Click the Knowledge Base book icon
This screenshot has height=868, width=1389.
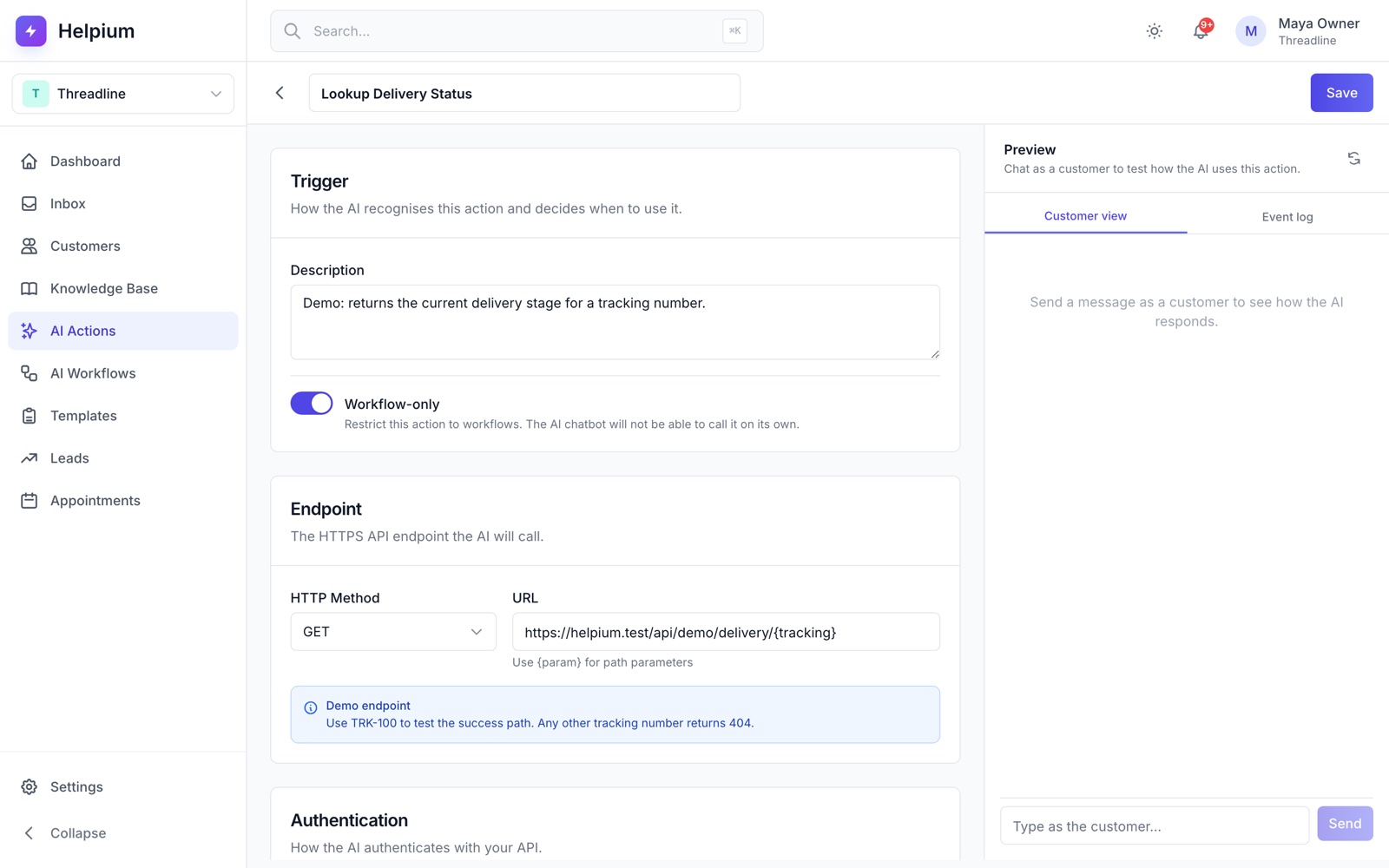point(30,289)
